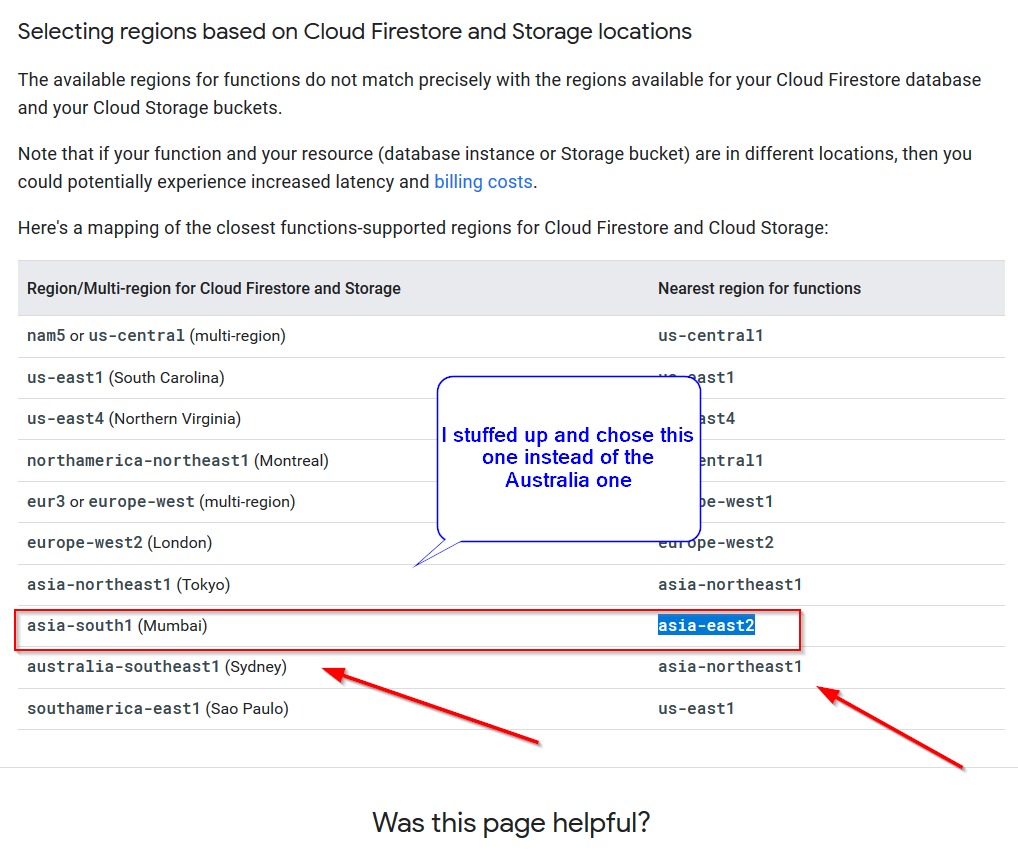This screenshot has height=861, width=1018.
Task: Select the nam5 or us-central multi-region cell
Action: click(x=156, y=336)
